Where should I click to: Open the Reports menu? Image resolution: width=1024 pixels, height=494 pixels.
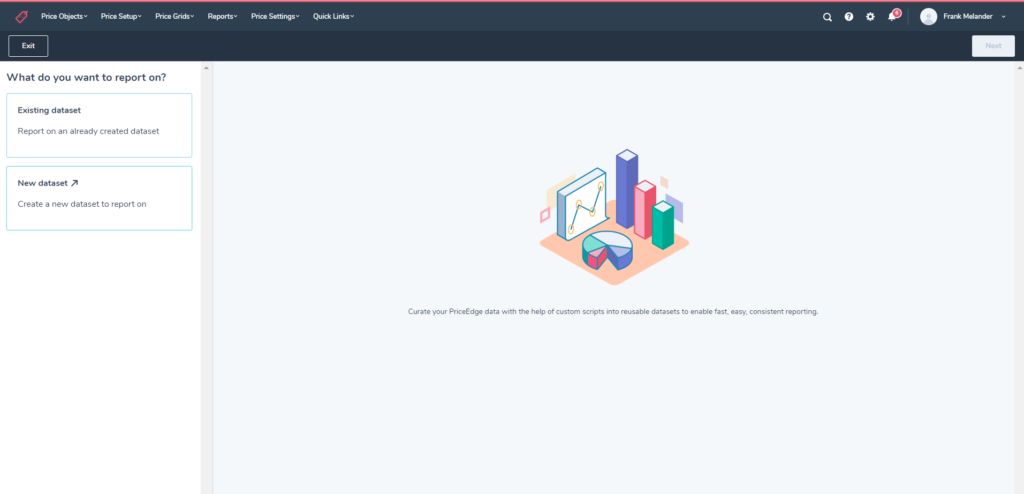(x=223, y=16)
